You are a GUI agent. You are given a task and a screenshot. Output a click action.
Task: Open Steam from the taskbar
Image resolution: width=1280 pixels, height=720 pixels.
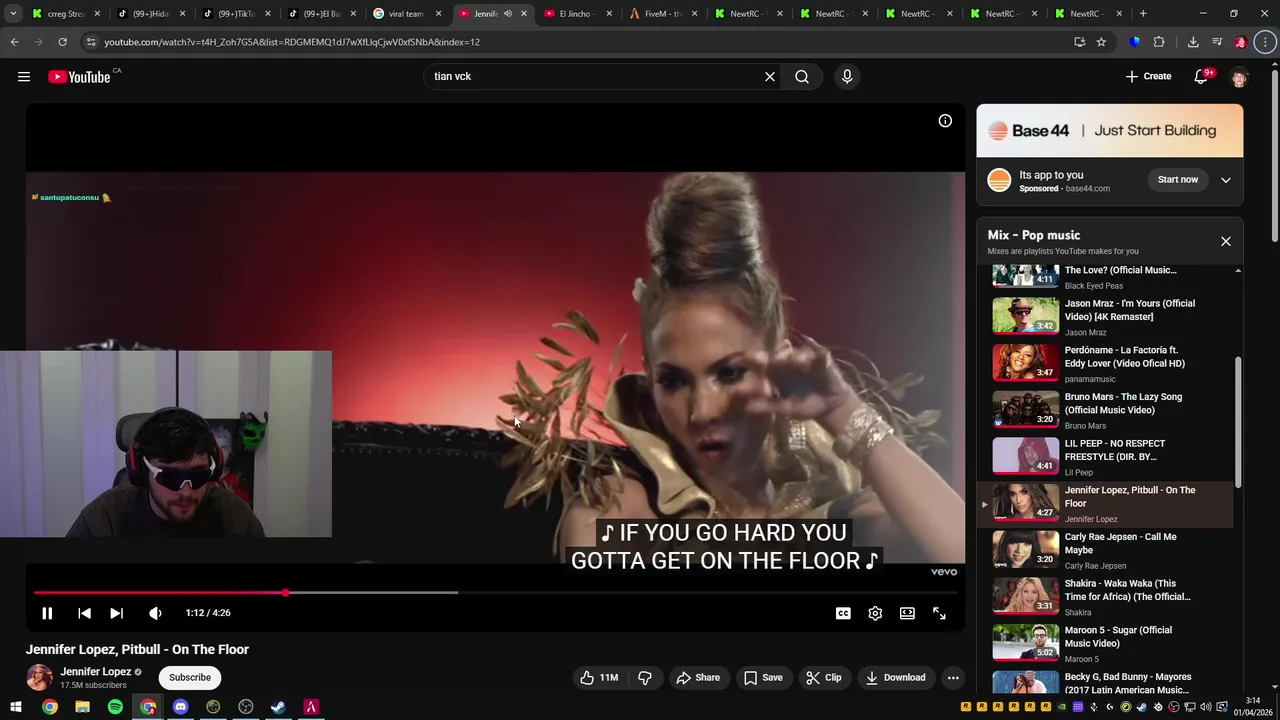(278, 707)
